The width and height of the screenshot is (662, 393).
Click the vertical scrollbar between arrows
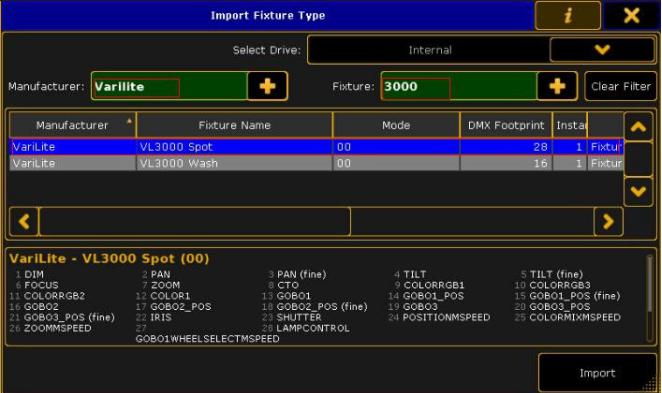pyautogui.click(x=638, y=159)
